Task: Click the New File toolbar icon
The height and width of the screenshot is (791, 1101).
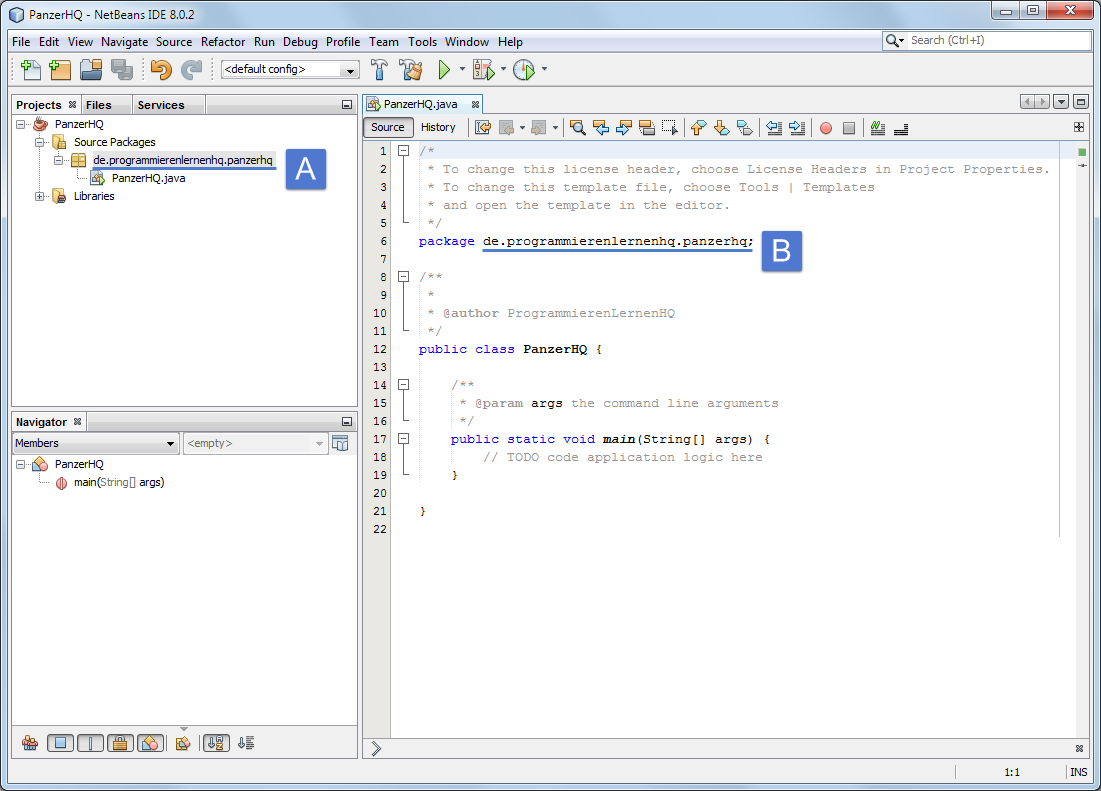Action: click(x=30, y=69)
